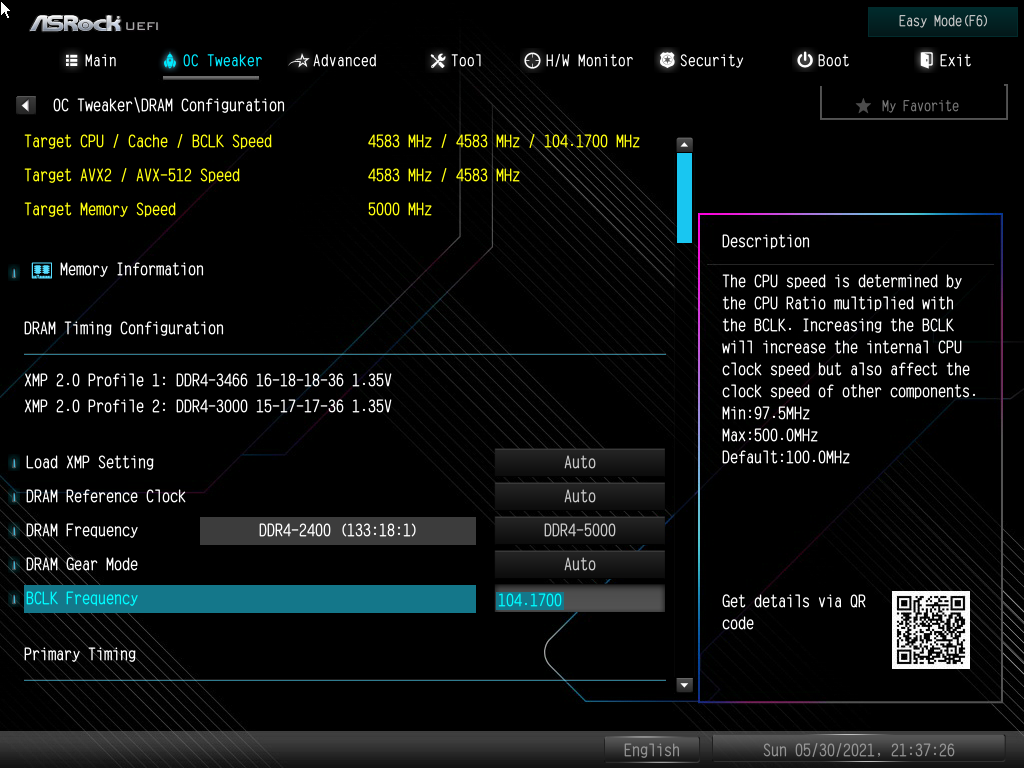Click the OC Tweaker flame icon

point(169,61)
